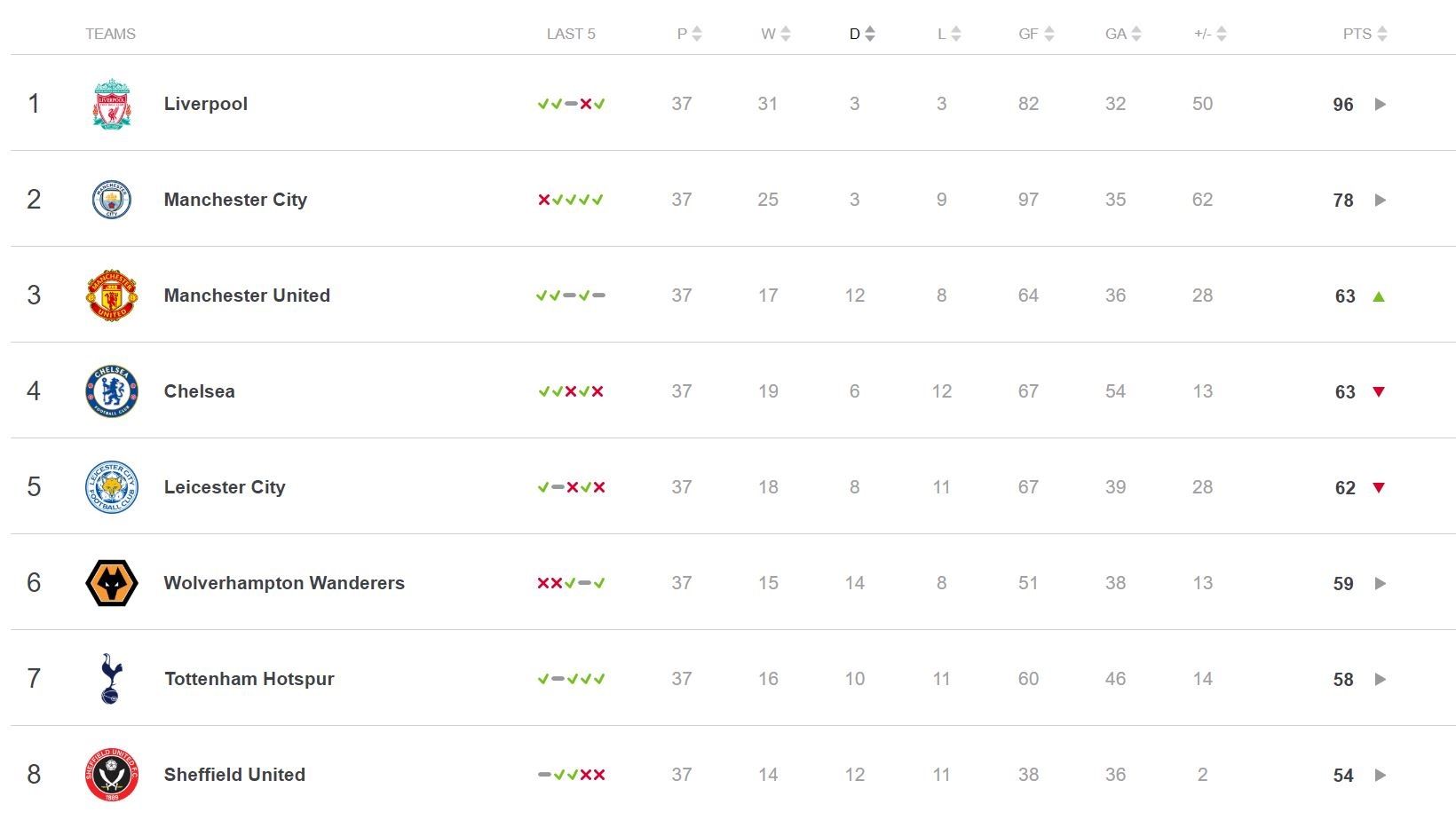Click the Sheffield United club crest

(x=112, y=775)
